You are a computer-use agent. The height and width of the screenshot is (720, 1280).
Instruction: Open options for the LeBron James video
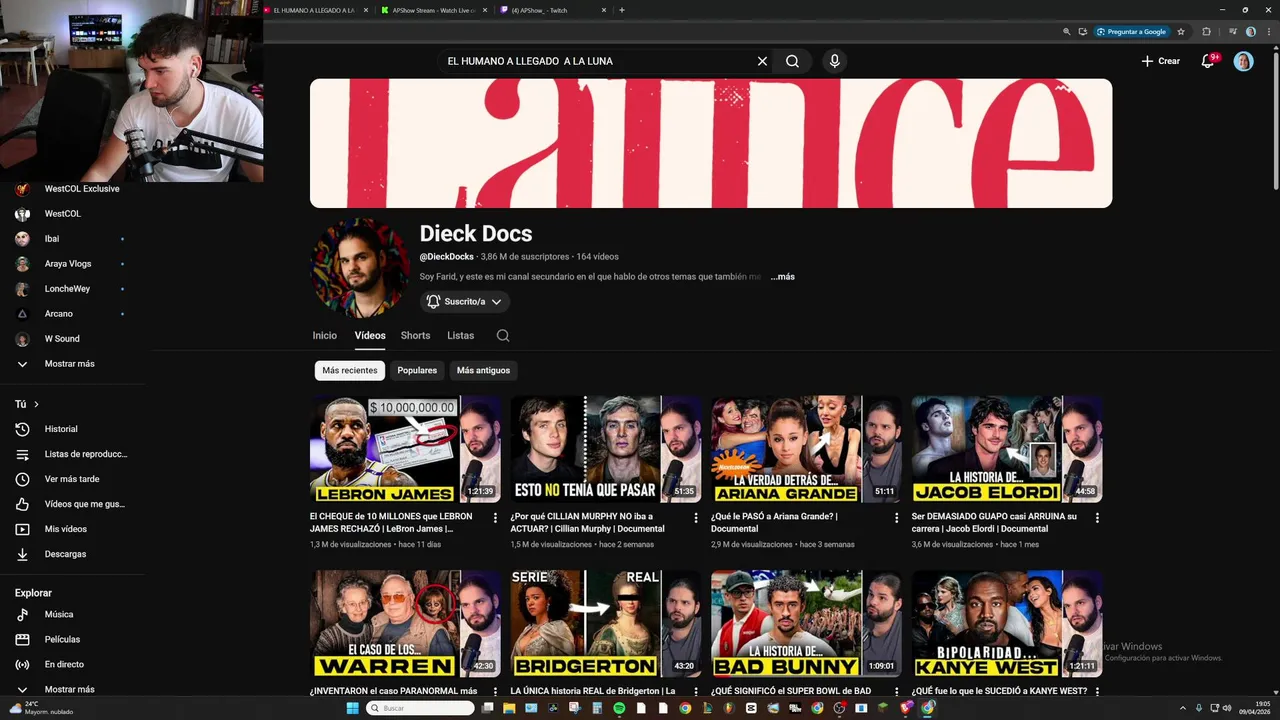click(x=495, y=518)
